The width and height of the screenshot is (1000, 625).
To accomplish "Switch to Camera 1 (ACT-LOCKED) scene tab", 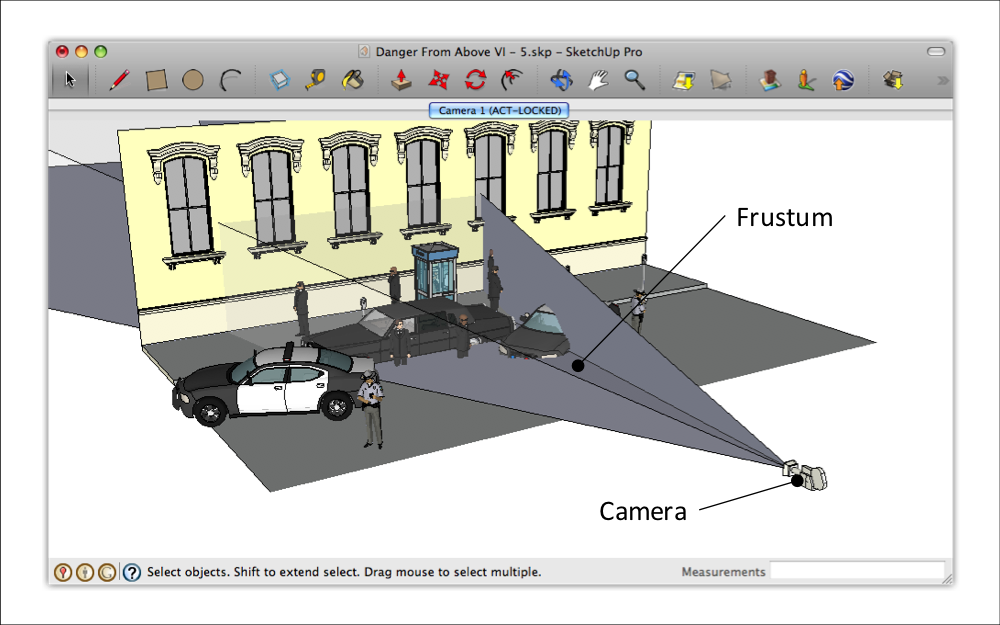I will tap(500, 110).
